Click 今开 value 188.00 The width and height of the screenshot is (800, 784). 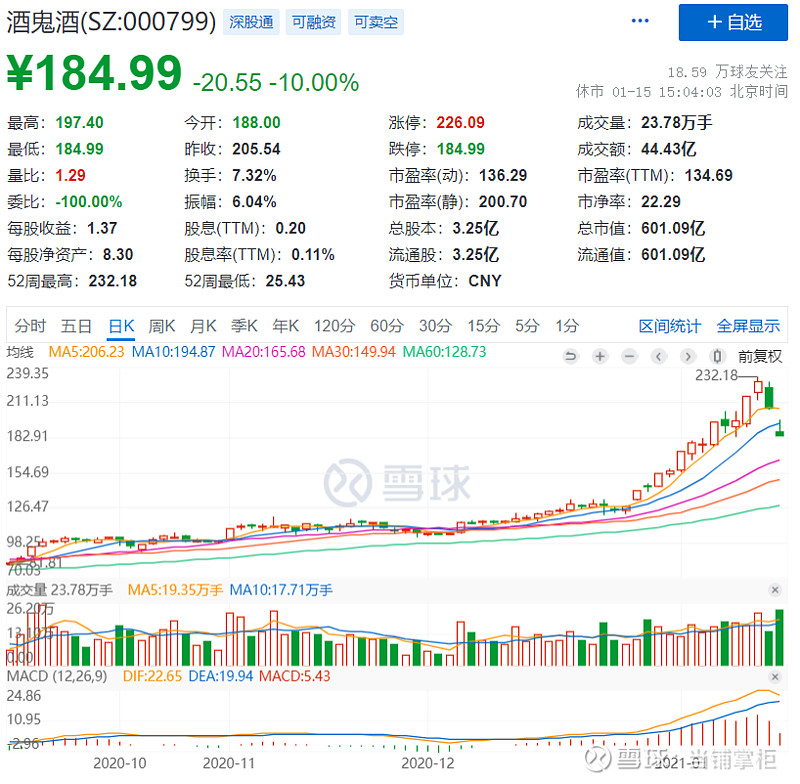coord(256,122)
